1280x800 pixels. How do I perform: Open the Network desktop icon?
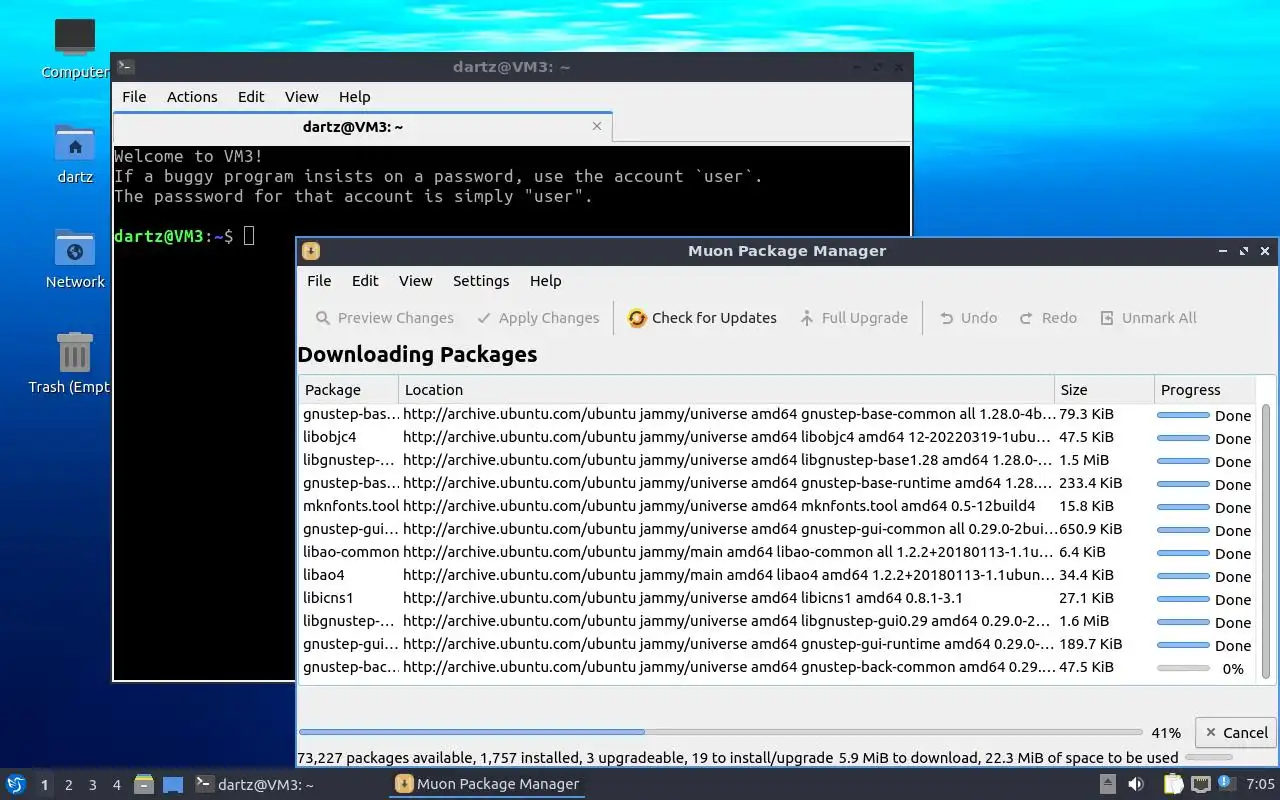click(x=75, y=259)
